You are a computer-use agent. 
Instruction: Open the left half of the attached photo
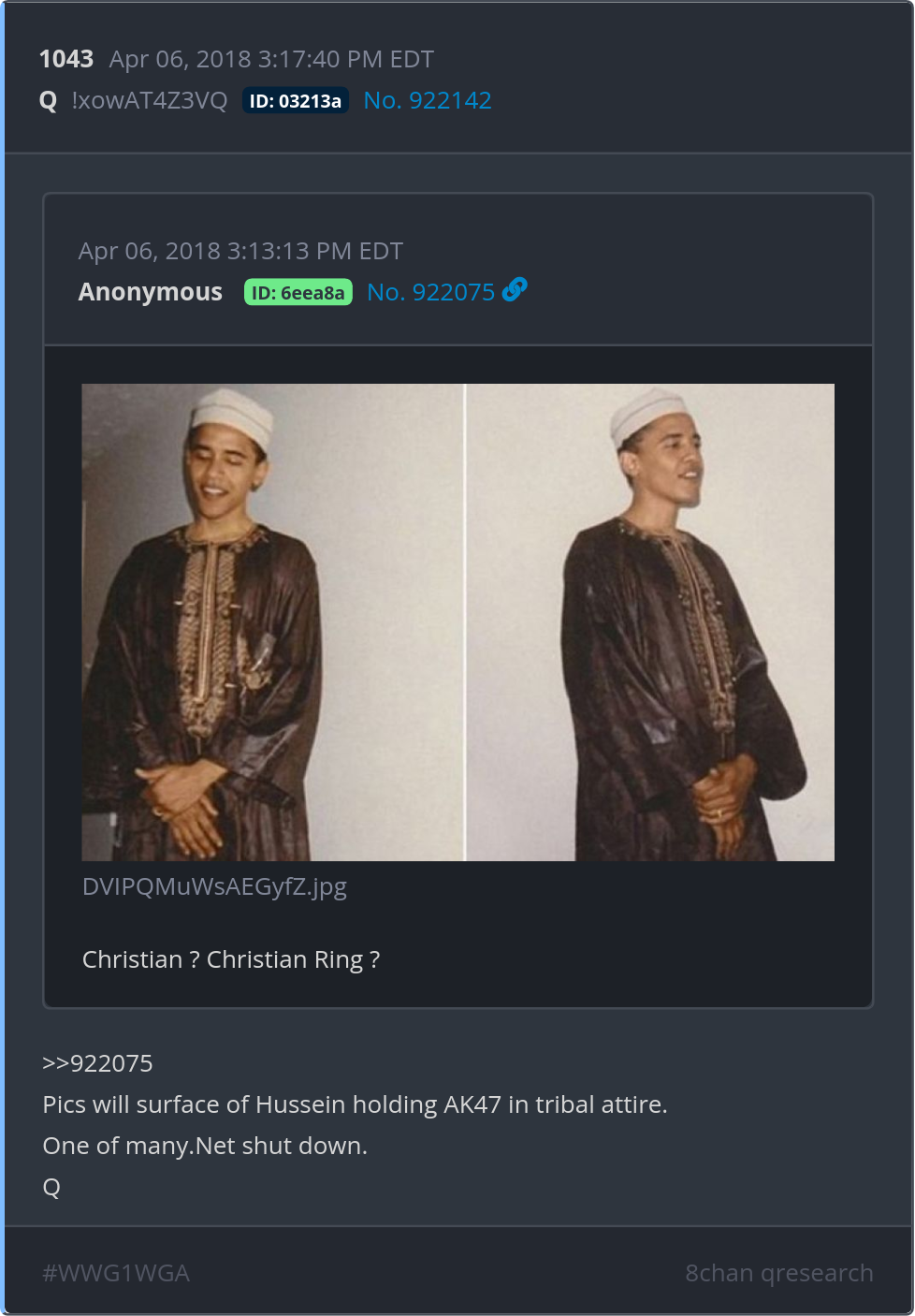click(272, 622)
